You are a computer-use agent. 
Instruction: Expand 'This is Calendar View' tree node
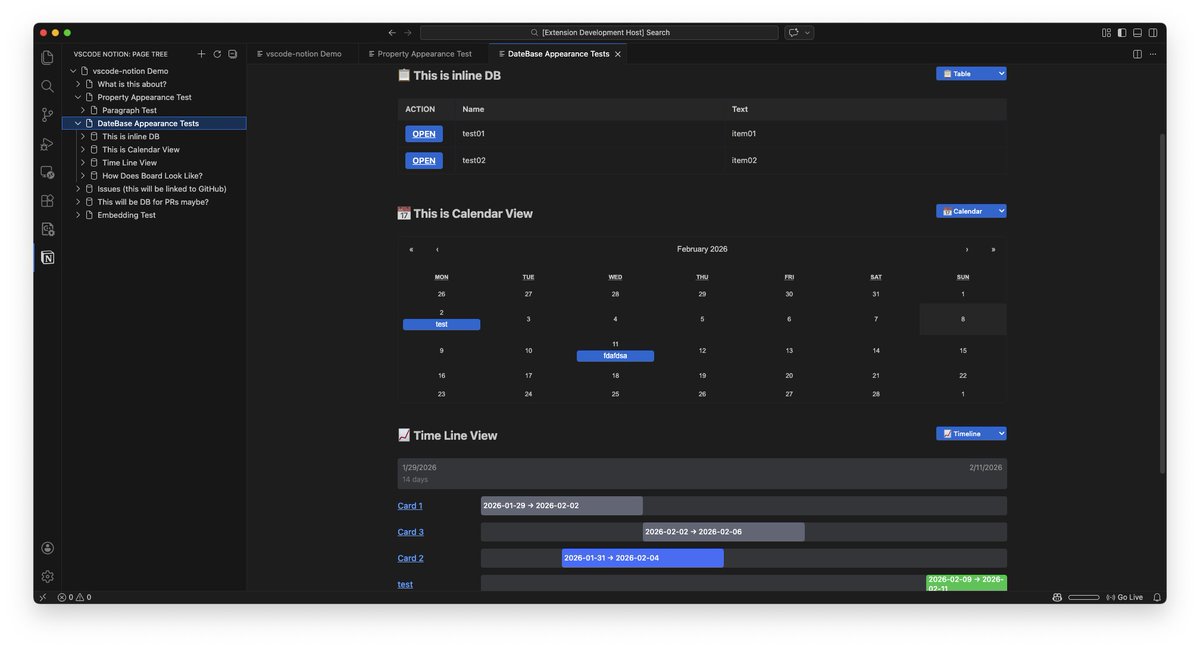pos(83,149)
